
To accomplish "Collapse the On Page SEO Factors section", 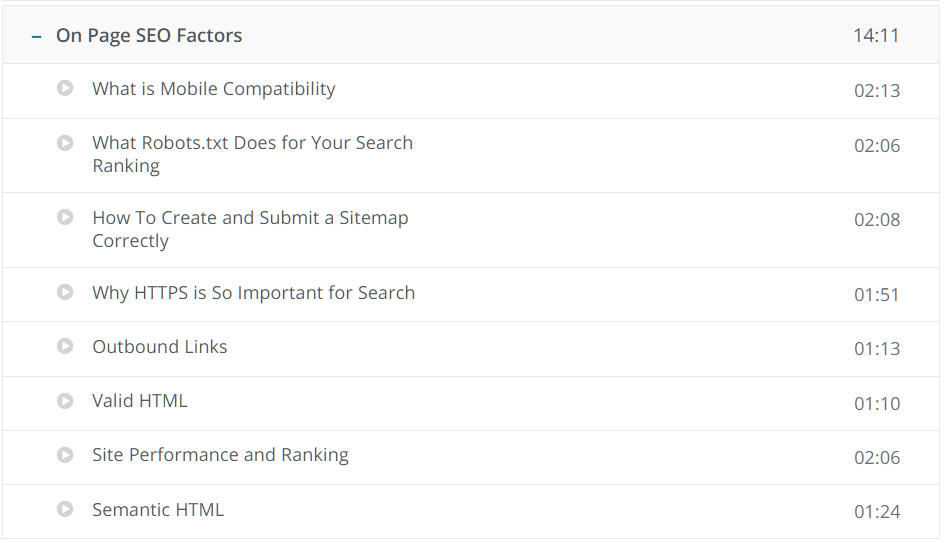I will [x=37, y=37].
